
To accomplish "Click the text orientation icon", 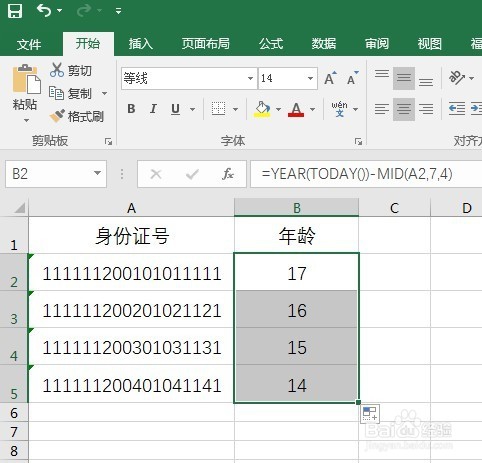I will (457, 78).
